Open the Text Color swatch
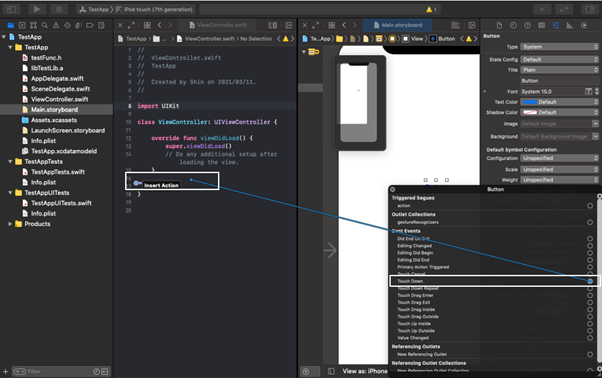The width and height of the screenshot is (602, 378). point(530,102)
